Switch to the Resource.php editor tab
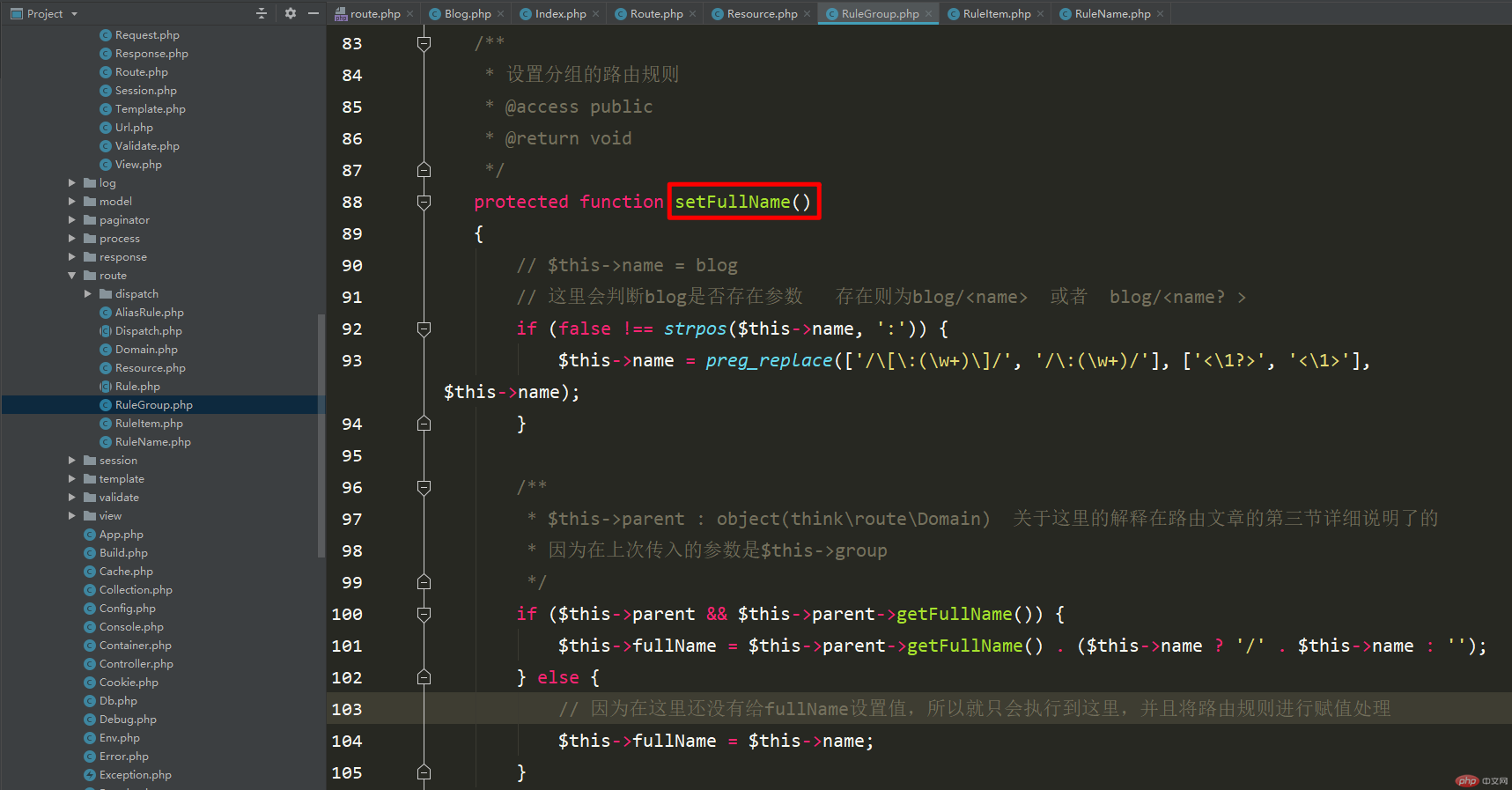The height and width of the screenshot is (790, 1512). pyautogui.click(x=762, y=13)
